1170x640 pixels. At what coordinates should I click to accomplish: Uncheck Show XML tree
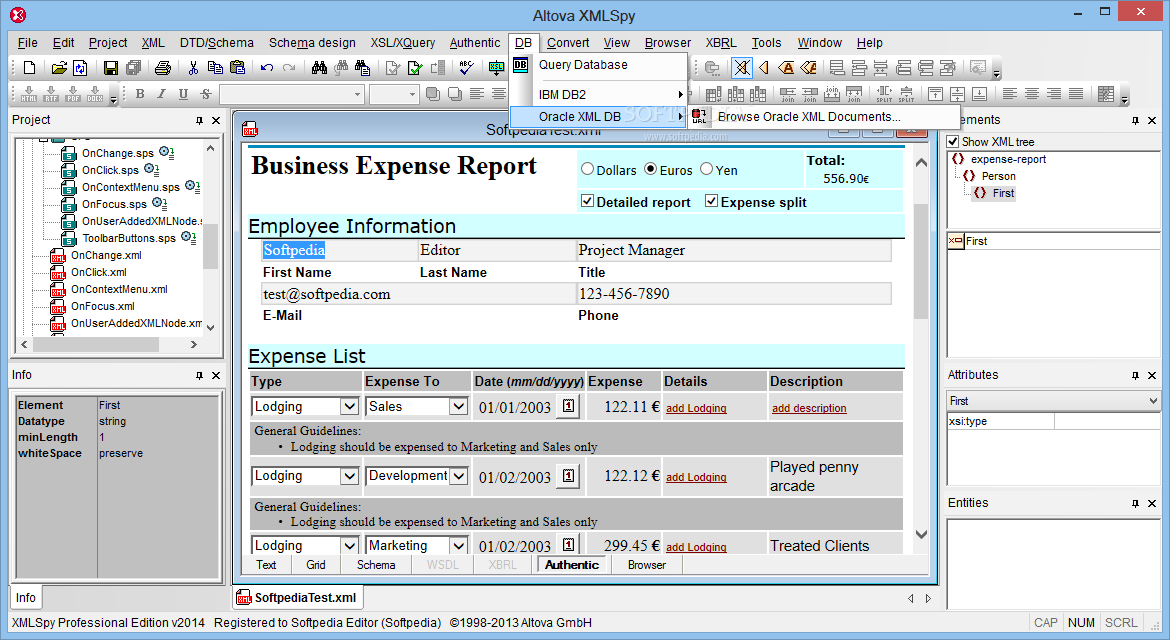coord(953,142)
